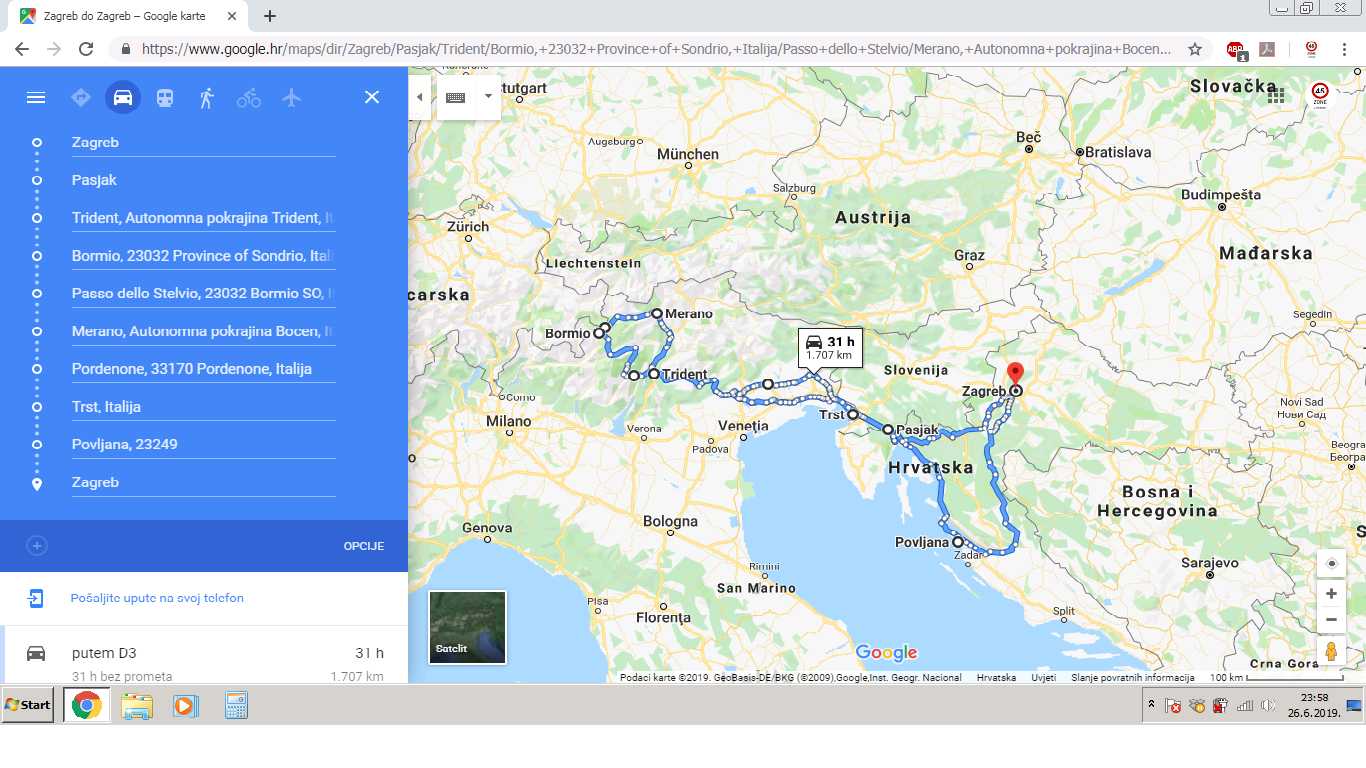Edit the Bormio waypoint field

(203, 256)
